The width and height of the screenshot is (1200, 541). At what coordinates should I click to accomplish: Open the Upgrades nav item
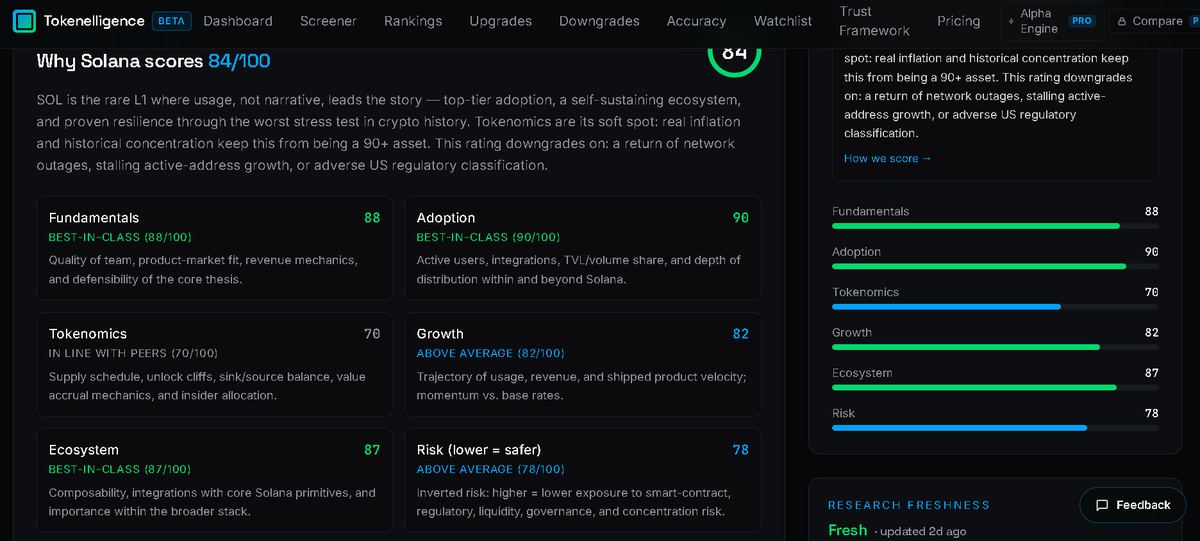(501, 21)
